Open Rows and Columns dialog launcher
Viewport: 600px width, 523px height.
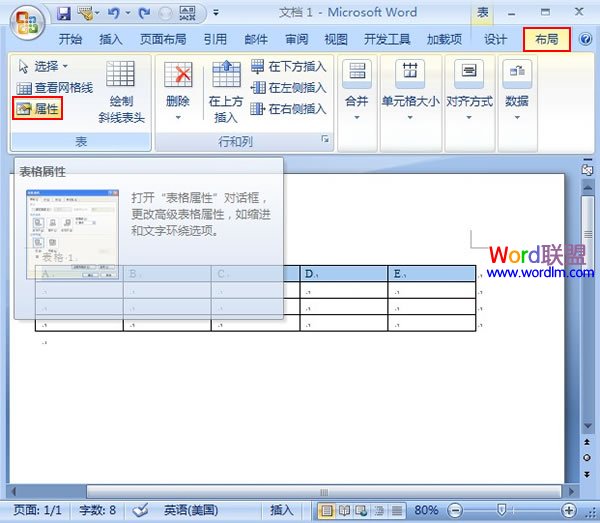[325, 139]
